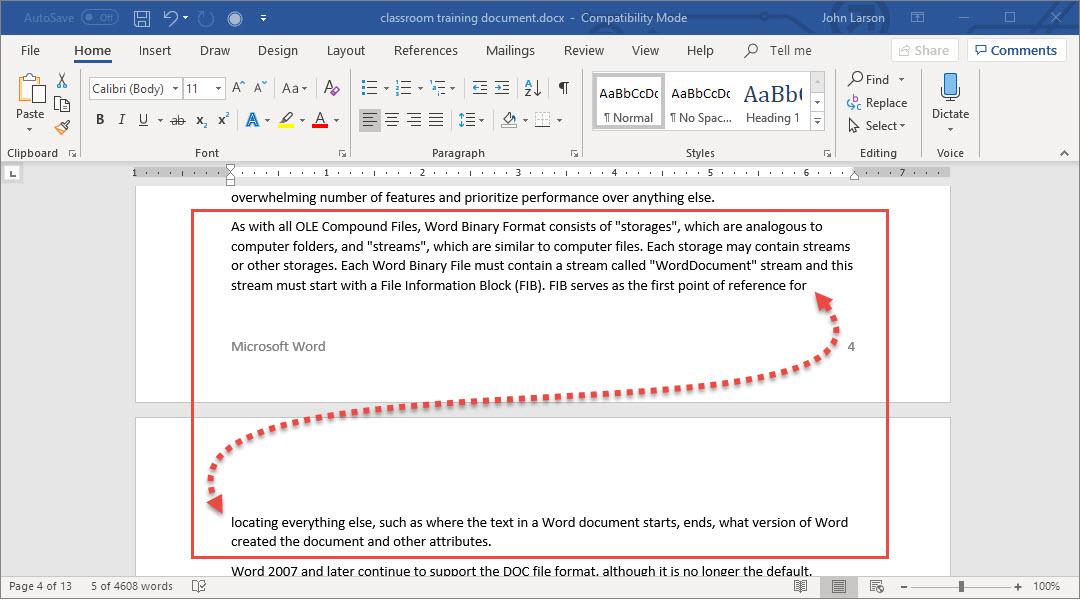Click the Comments button
The image size is (1080, 600).
pos(1015,50)
